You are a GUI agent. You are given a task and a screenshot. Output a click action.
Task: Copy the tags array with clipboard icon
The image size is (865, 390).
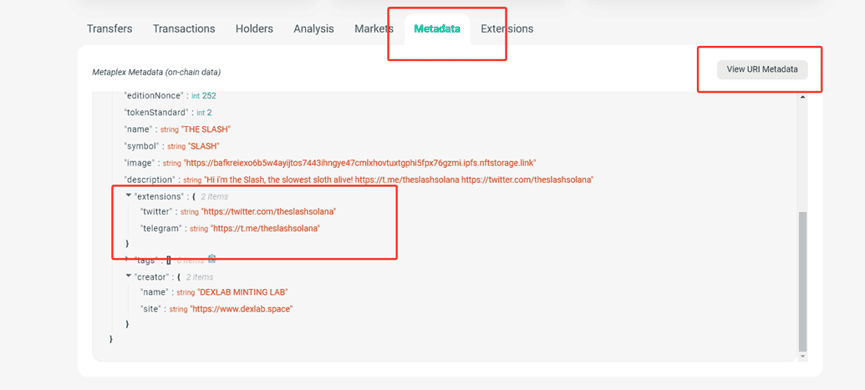pyautogui.click(x=212, y=259)
